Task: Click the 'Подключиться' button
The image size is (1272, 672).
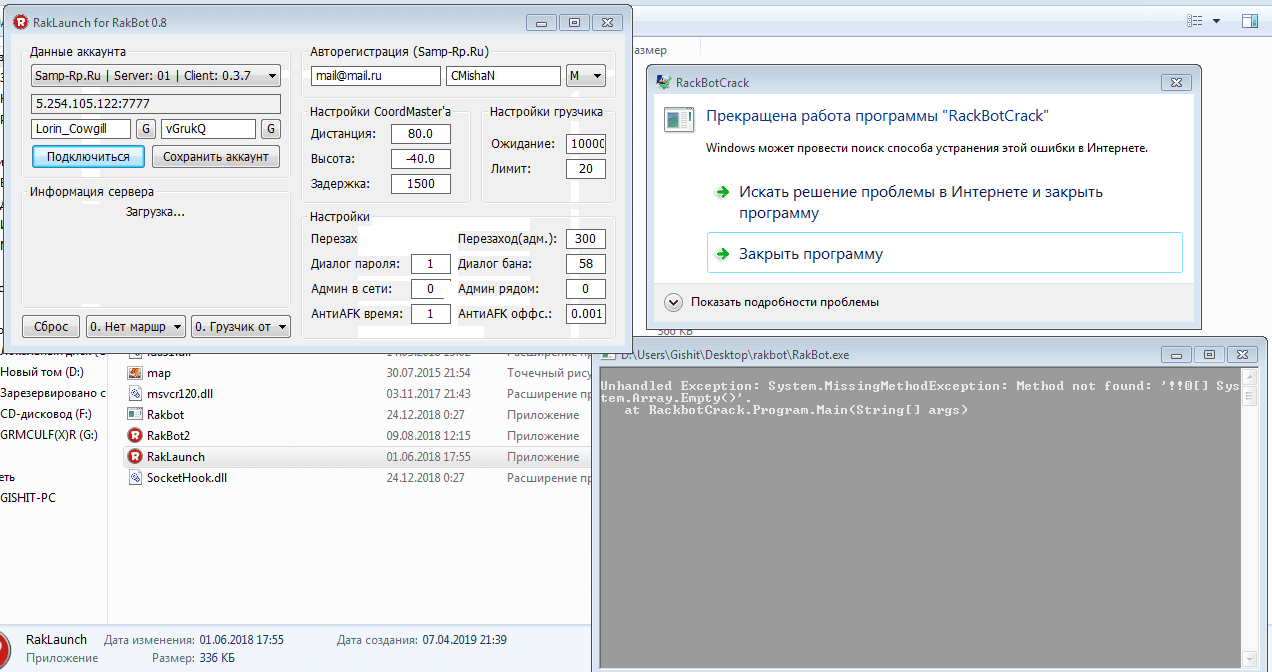Action: click(x=88, y=157)
